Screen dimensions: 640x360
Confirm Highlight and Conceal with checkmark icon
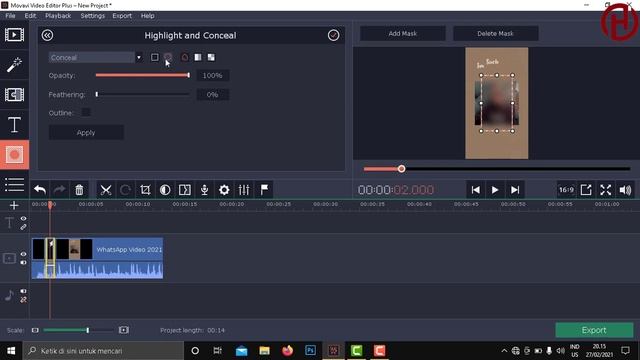point(333,36)
